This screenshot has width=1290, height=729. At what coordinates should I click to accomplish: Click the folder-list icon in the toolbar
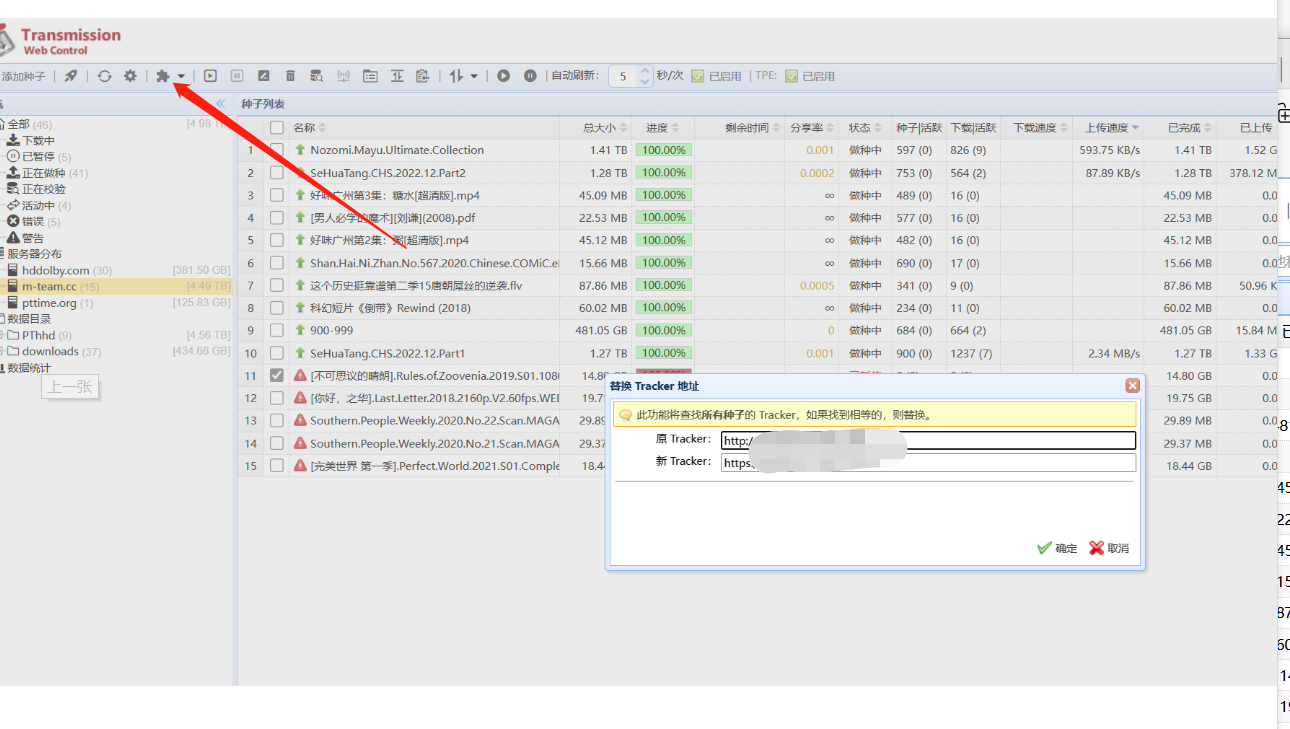(x=370, y=76)
